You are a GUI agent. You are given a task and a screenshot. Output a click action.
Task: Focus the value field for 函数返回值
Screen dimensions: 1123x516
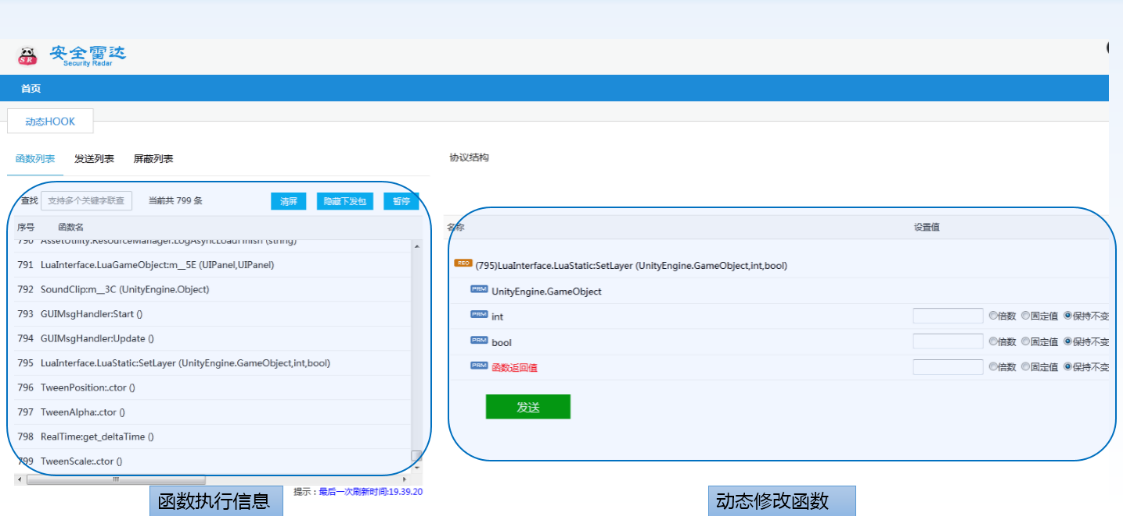(x=948, y=366)
